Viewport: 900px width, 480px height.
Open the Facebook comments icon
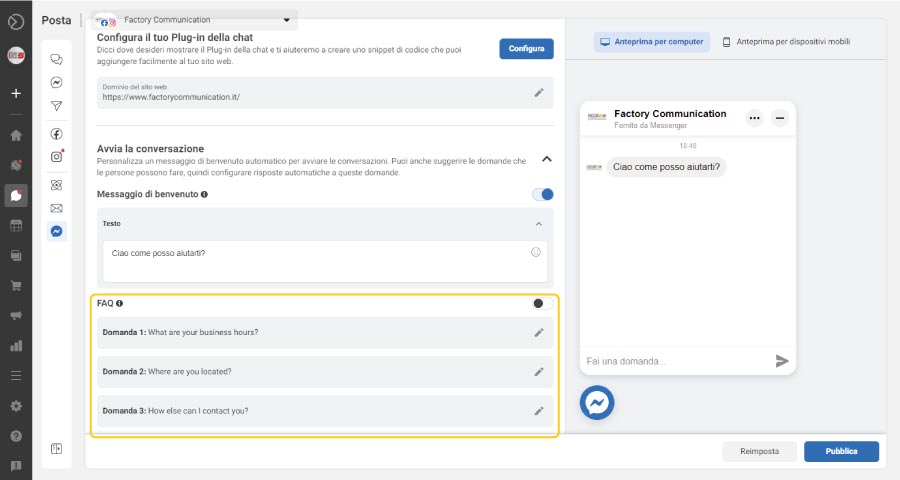click(x=56, y=134)
